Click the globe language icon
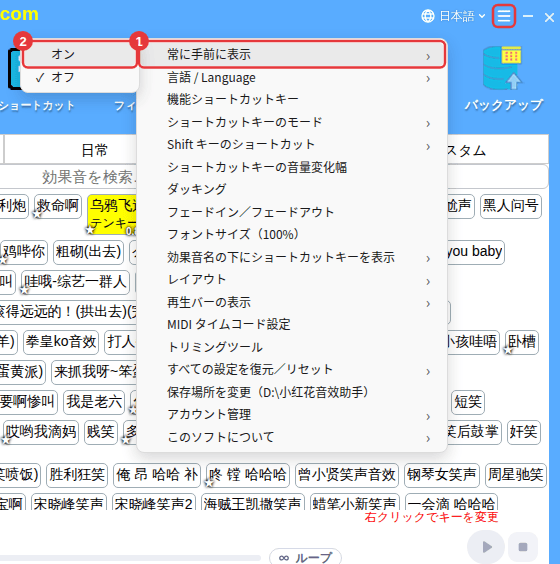 428,16
